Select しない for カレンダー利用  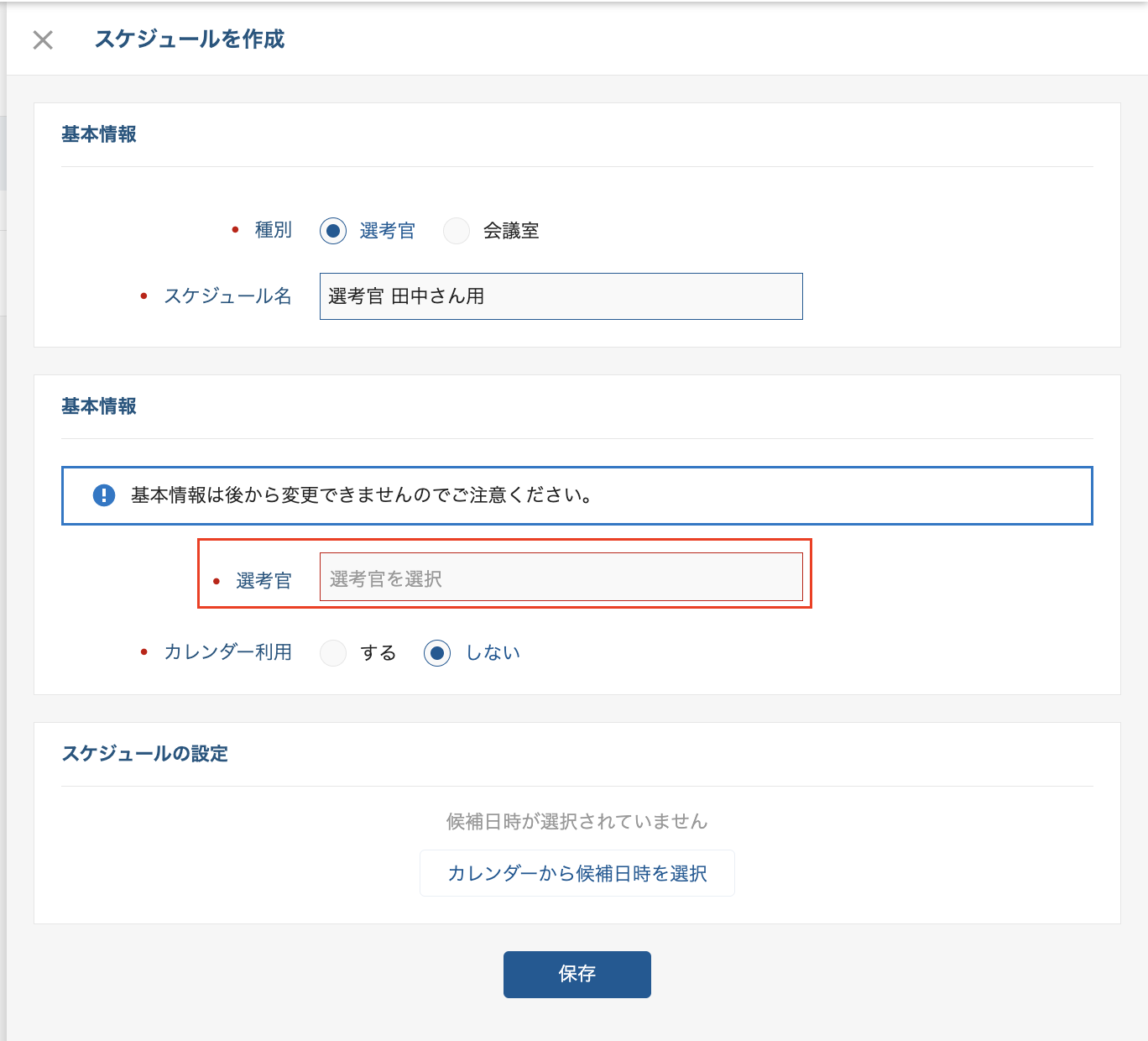pyautogui.click(x=437, y=653)
